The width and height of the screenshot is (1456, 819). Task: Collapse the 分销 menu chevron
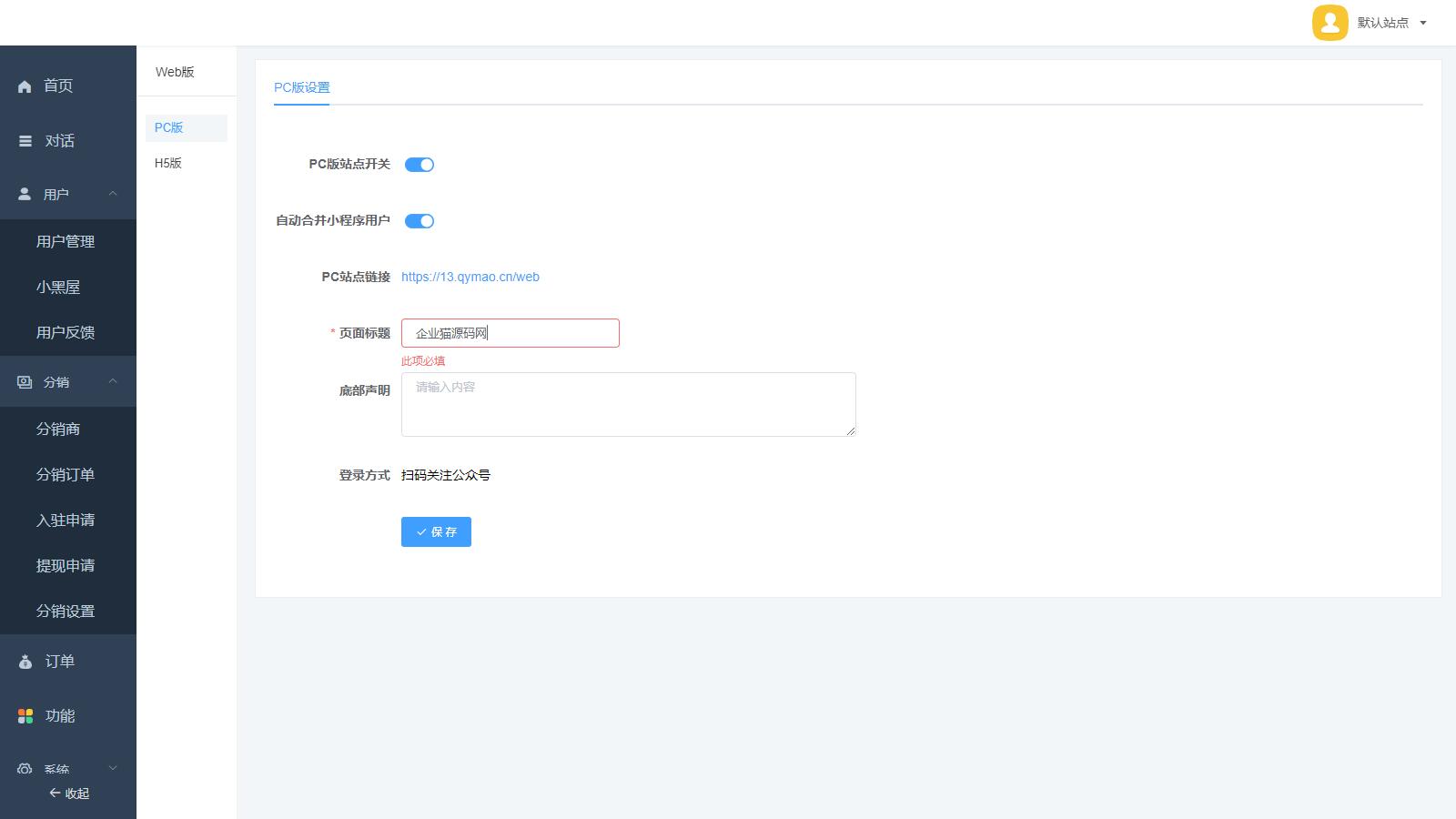[113, 382]
